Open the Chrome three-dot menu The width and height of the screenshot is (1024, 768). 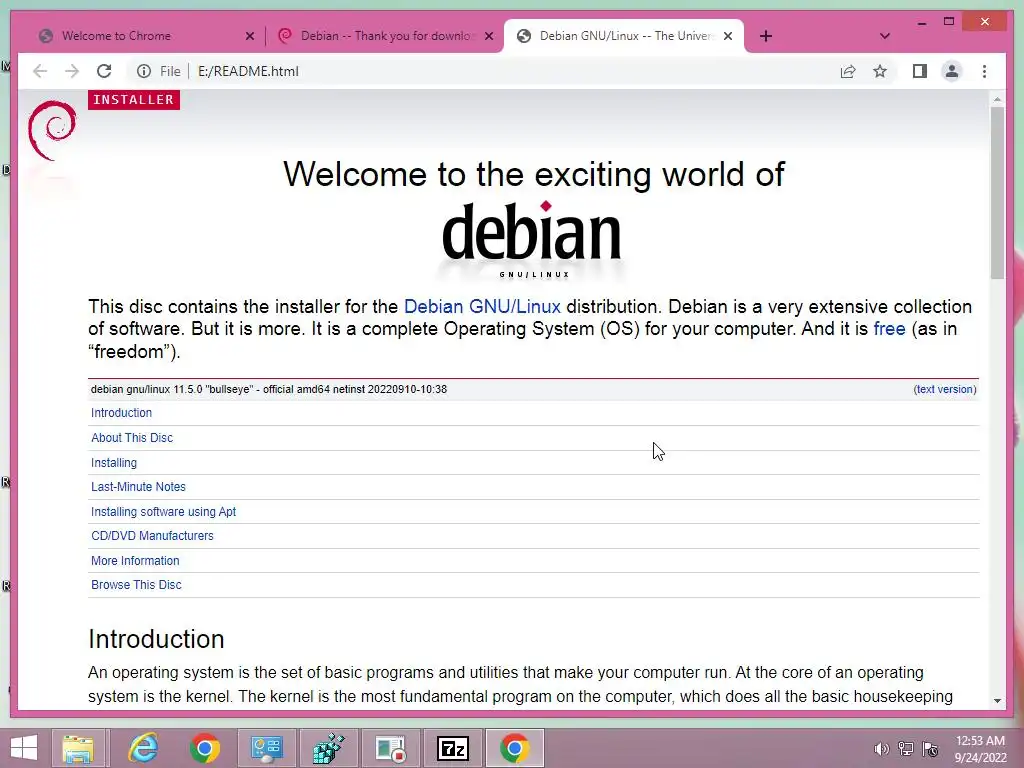point(984,71)
